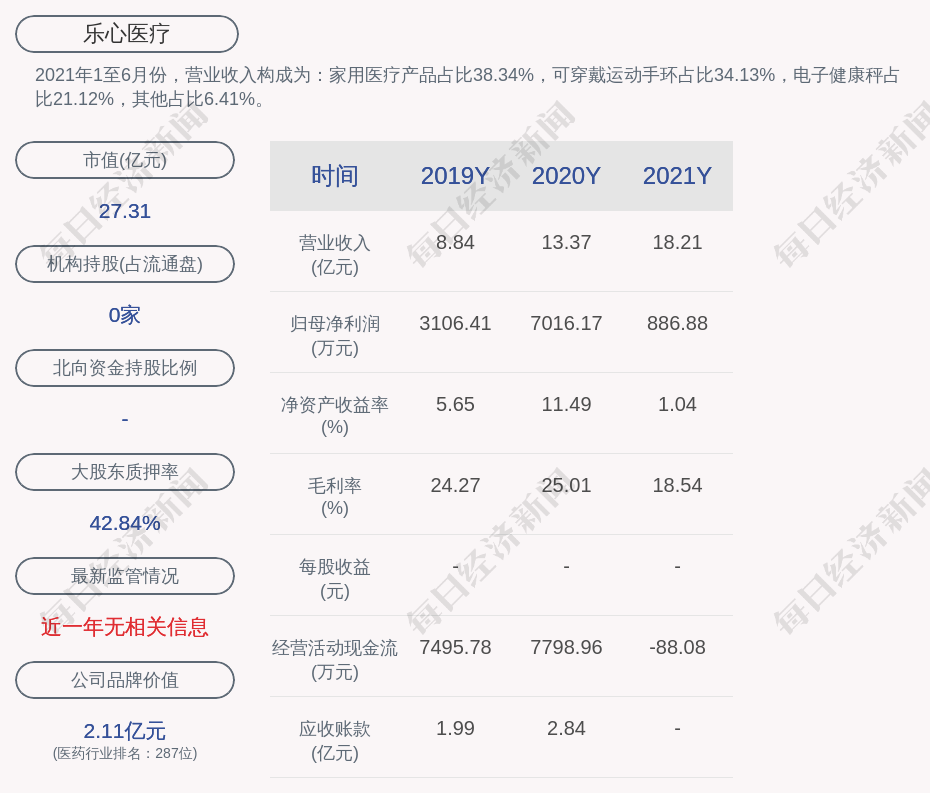Click the 最新监管情况 label pill
Screen dimensions: 930x793
click(x=125, y=576)
